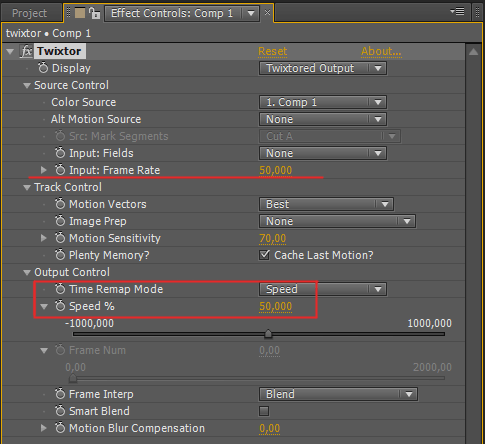Click the Motion Blur Compensation stopwatch
Screen dimensions: 485x444
60,428
